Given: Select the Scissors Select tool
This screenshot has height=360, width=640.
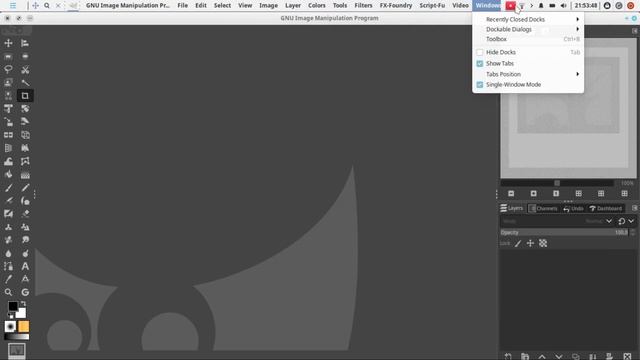Looking at the screenshot, I should 25,69.
